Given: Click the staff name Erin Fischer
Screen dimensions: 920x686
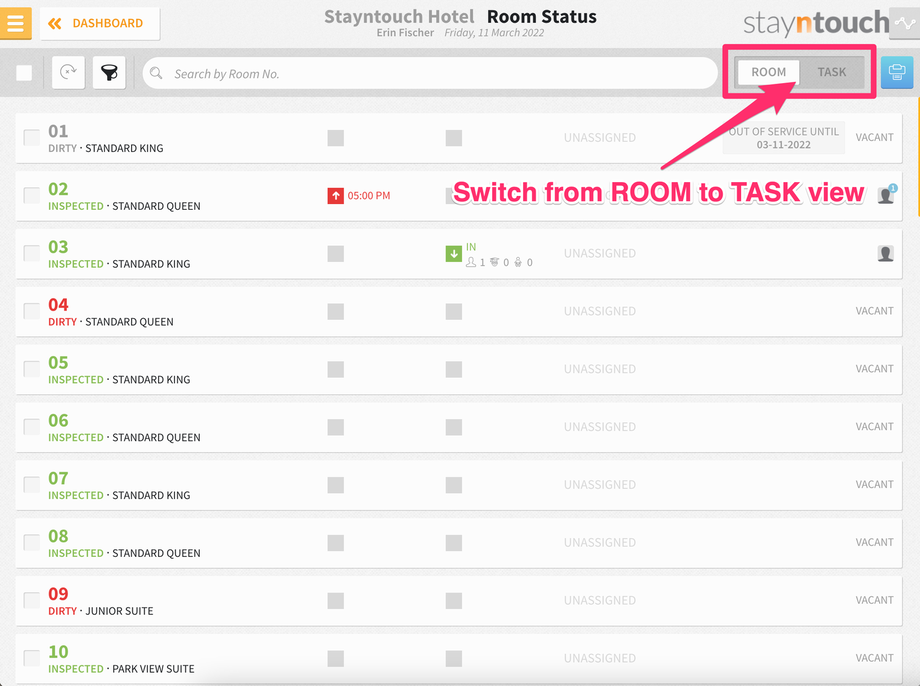Looking at the screenshot, I should click(x=405, y=33).
